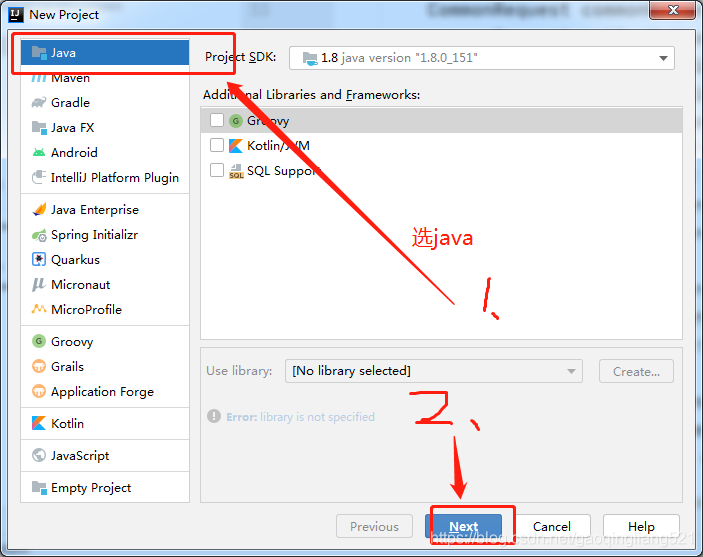
Task: Select the Java project type icon
Action: 39,53
